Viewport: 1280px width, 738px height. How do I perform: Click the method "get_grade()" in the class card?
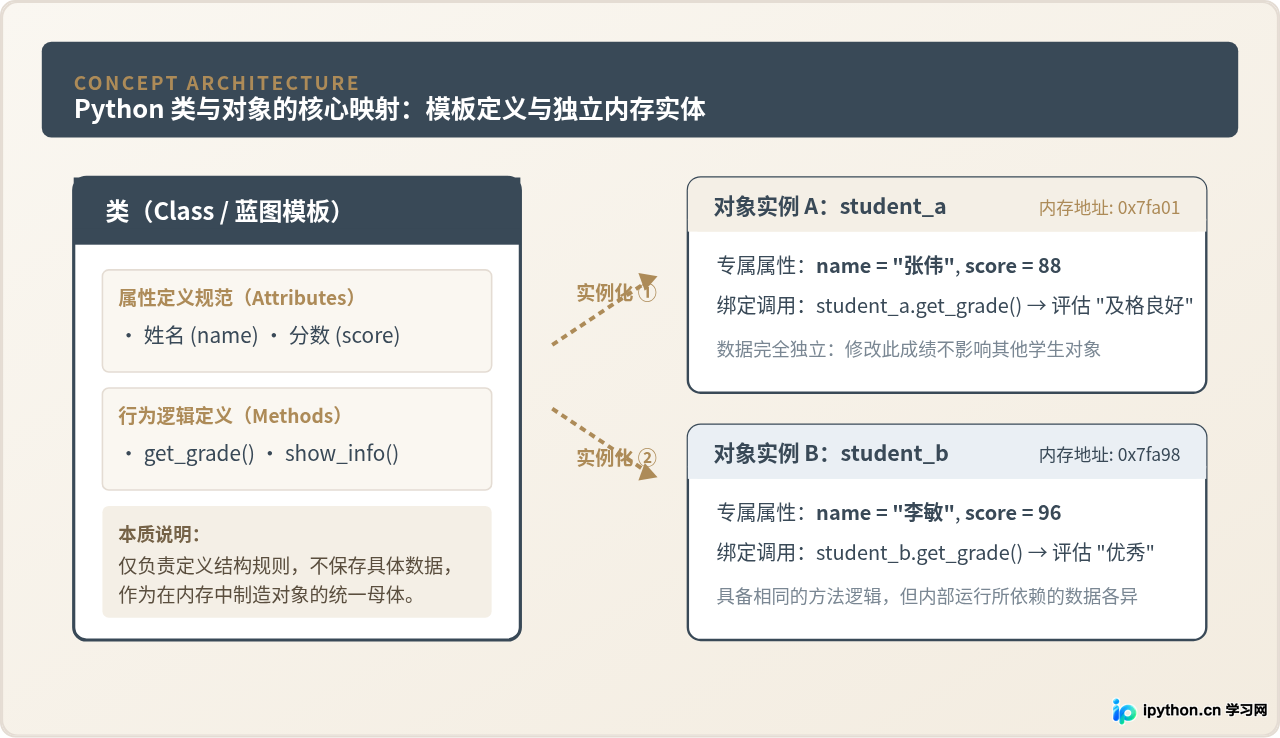(x=199, y=454)
